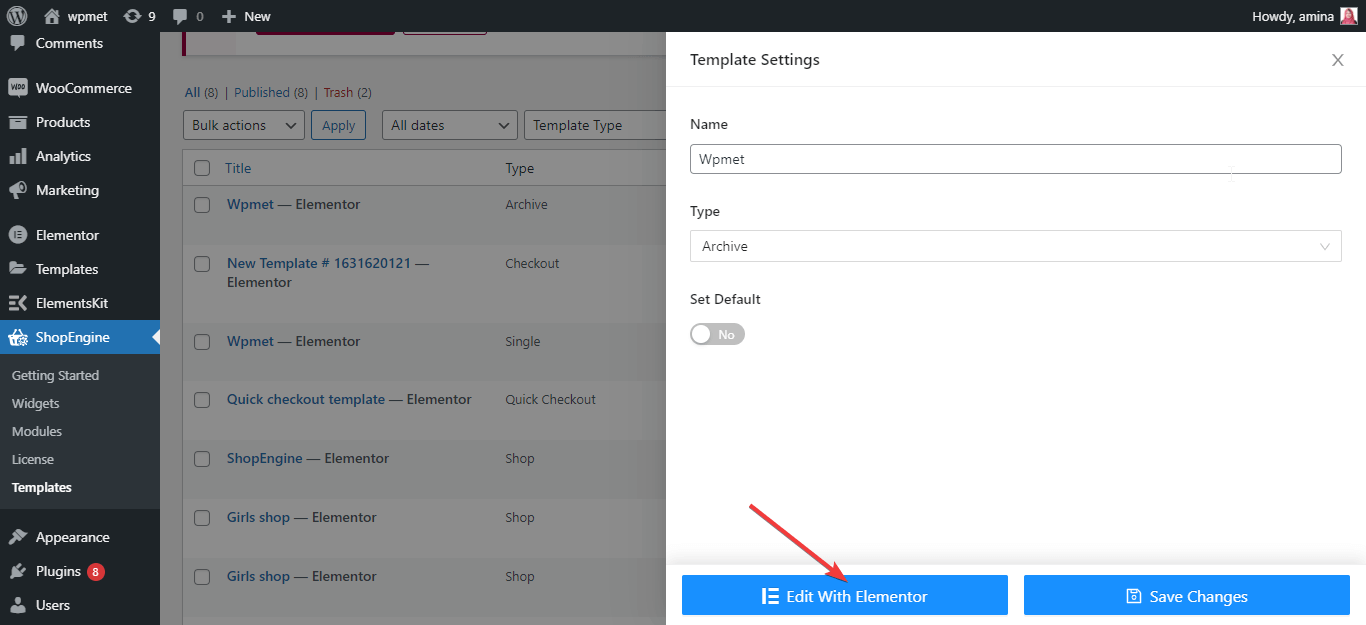
Task: Open the Getting Started submenu item
Action: (55, 375)
